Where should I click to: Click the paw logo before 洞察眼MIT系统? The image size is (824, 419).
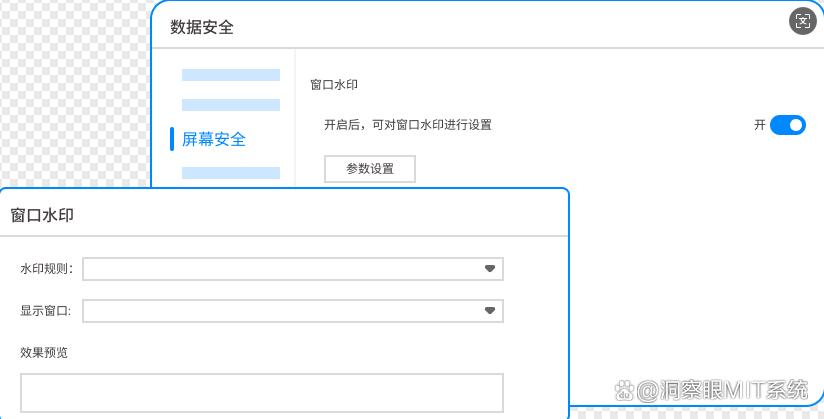point(623,390)
